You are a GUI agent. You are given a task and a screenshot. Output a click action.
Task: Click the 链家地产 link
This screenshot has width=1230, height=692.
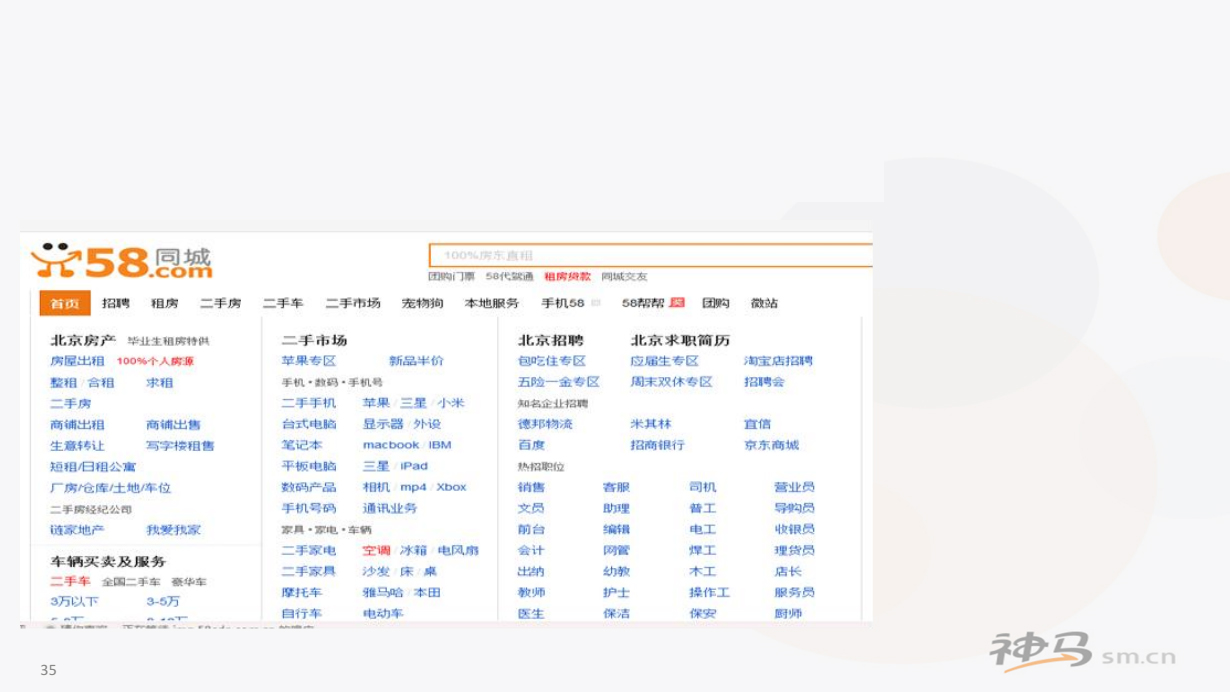coord(78,530)
